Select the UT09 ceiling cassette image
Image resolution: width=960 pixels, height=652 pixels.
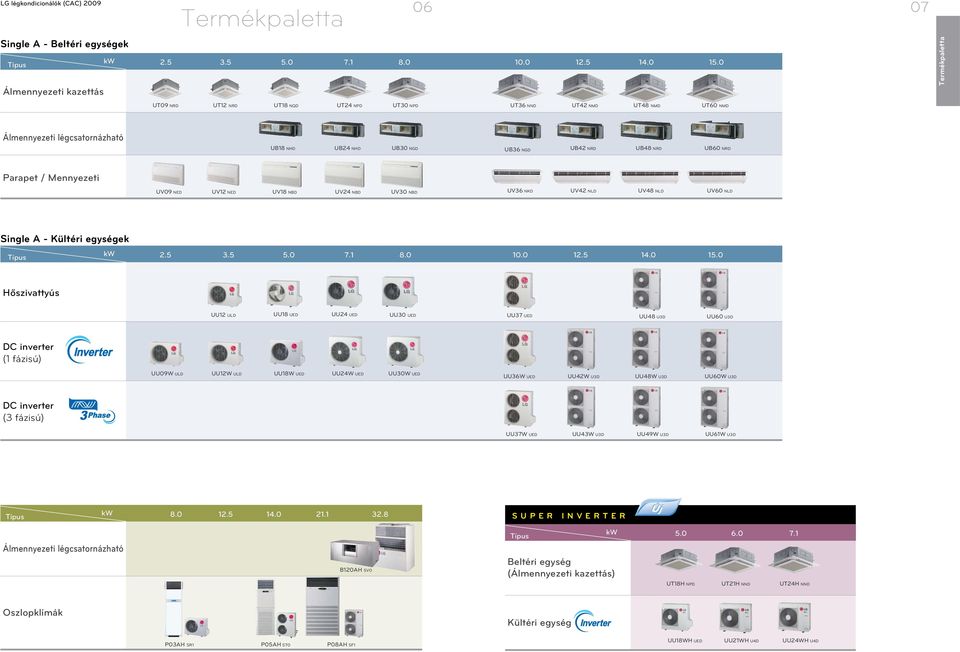point(165,88)
